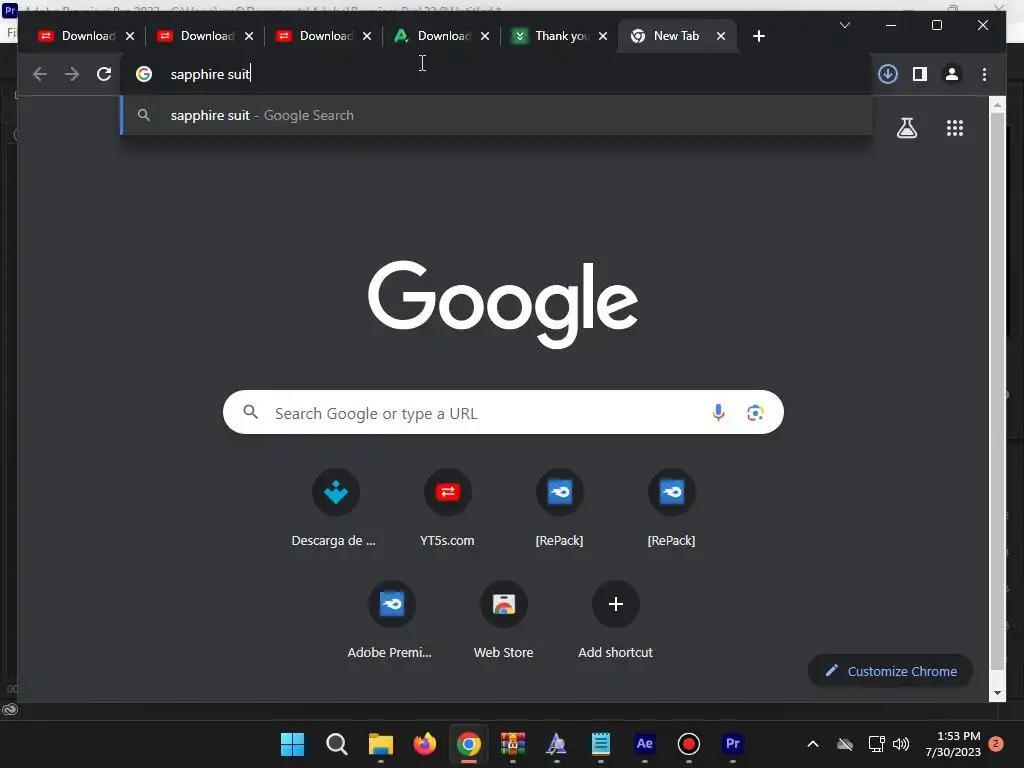Switch to Premiere Pro on taskbar
1024x768 pixels.
[x=733, y=744]
